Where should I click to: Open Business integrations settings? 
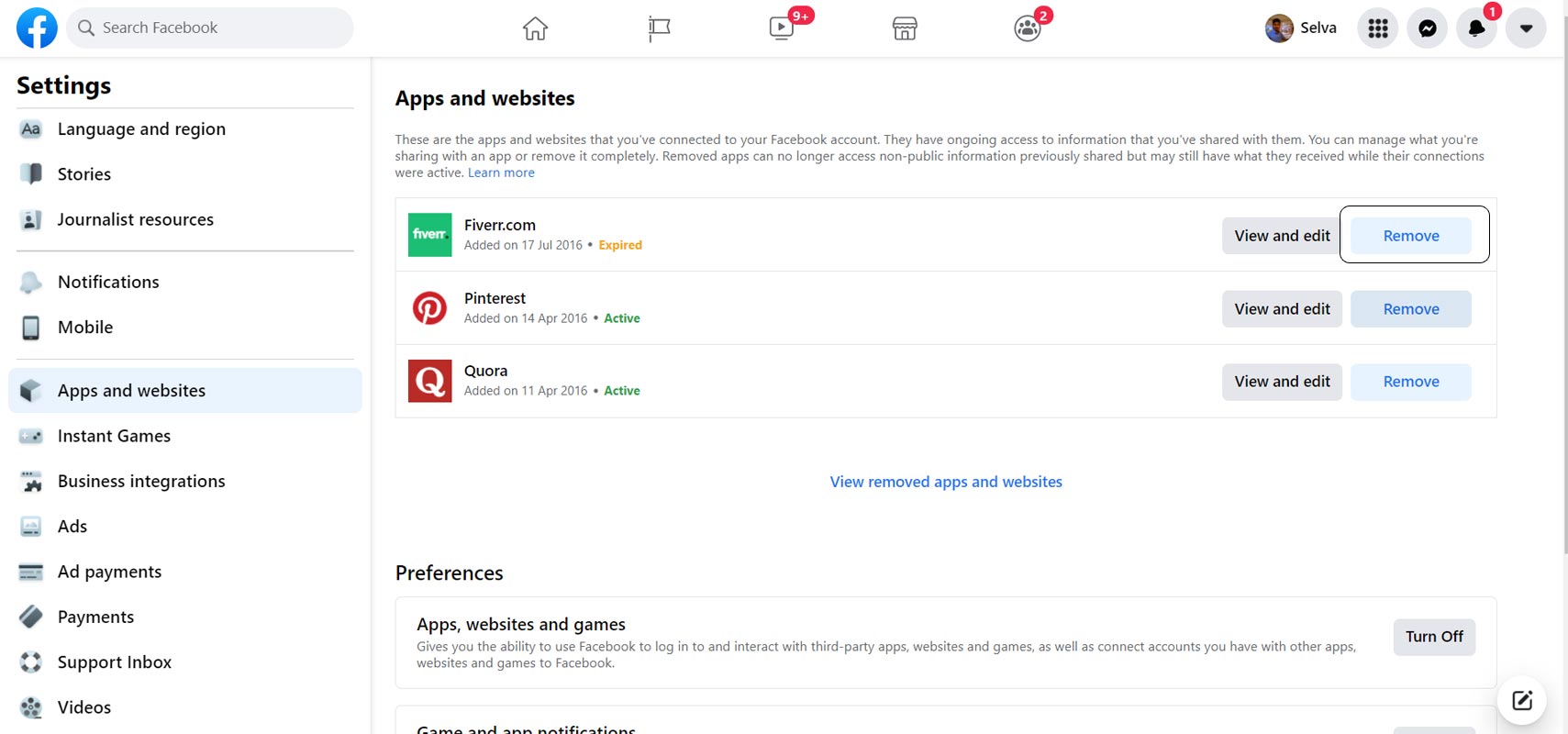[141, 481]
